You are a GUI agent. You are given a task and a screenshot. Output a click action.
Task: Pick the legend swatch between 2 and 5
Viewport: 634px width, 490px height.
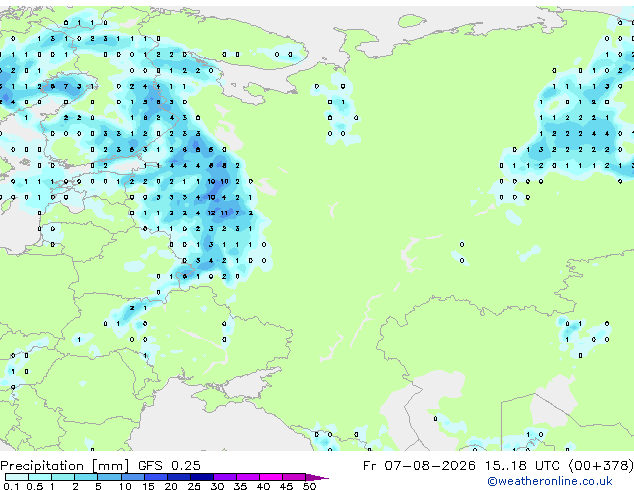[x=86, y=477]
